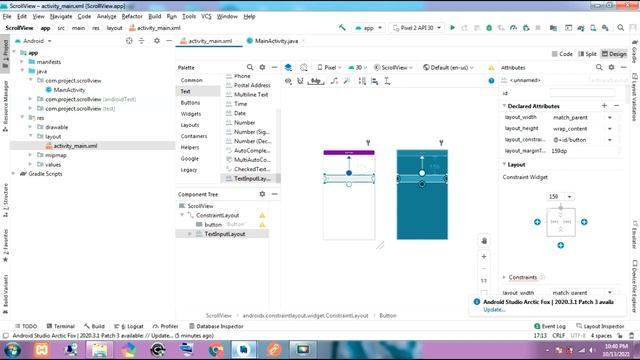
Task: Open the AVD Manager phone icon
Action: [x=593, y=28]
